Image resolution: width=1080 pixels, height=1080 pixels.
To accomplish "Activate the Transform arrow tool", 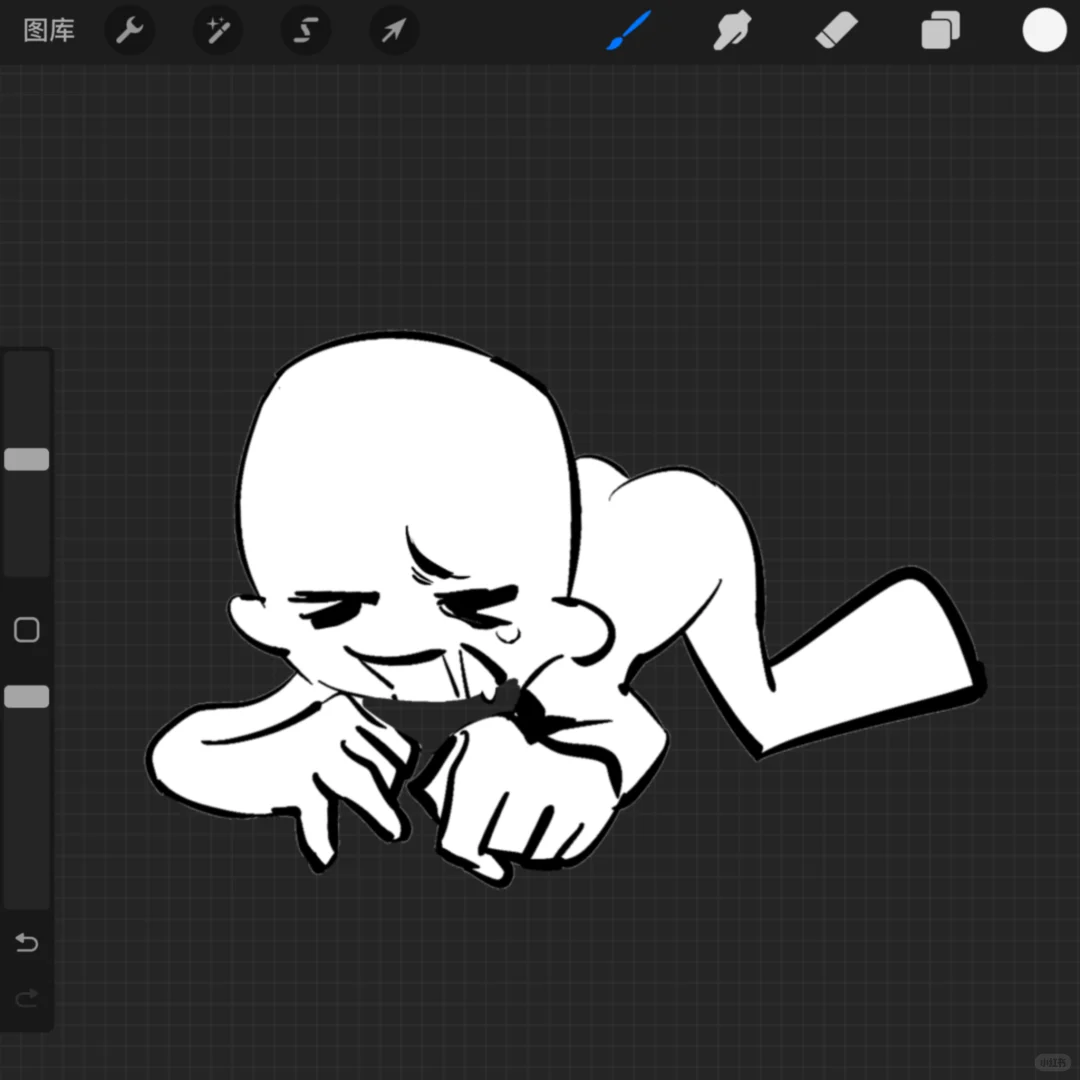I will [394, 30].
